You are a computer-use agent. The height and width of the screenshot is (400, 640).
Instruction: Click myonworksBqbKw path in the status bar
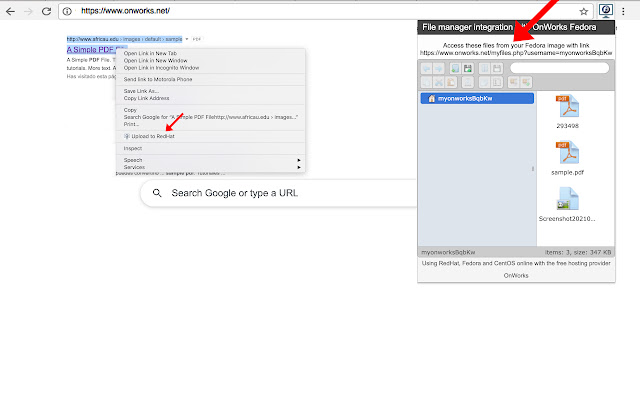448,252
